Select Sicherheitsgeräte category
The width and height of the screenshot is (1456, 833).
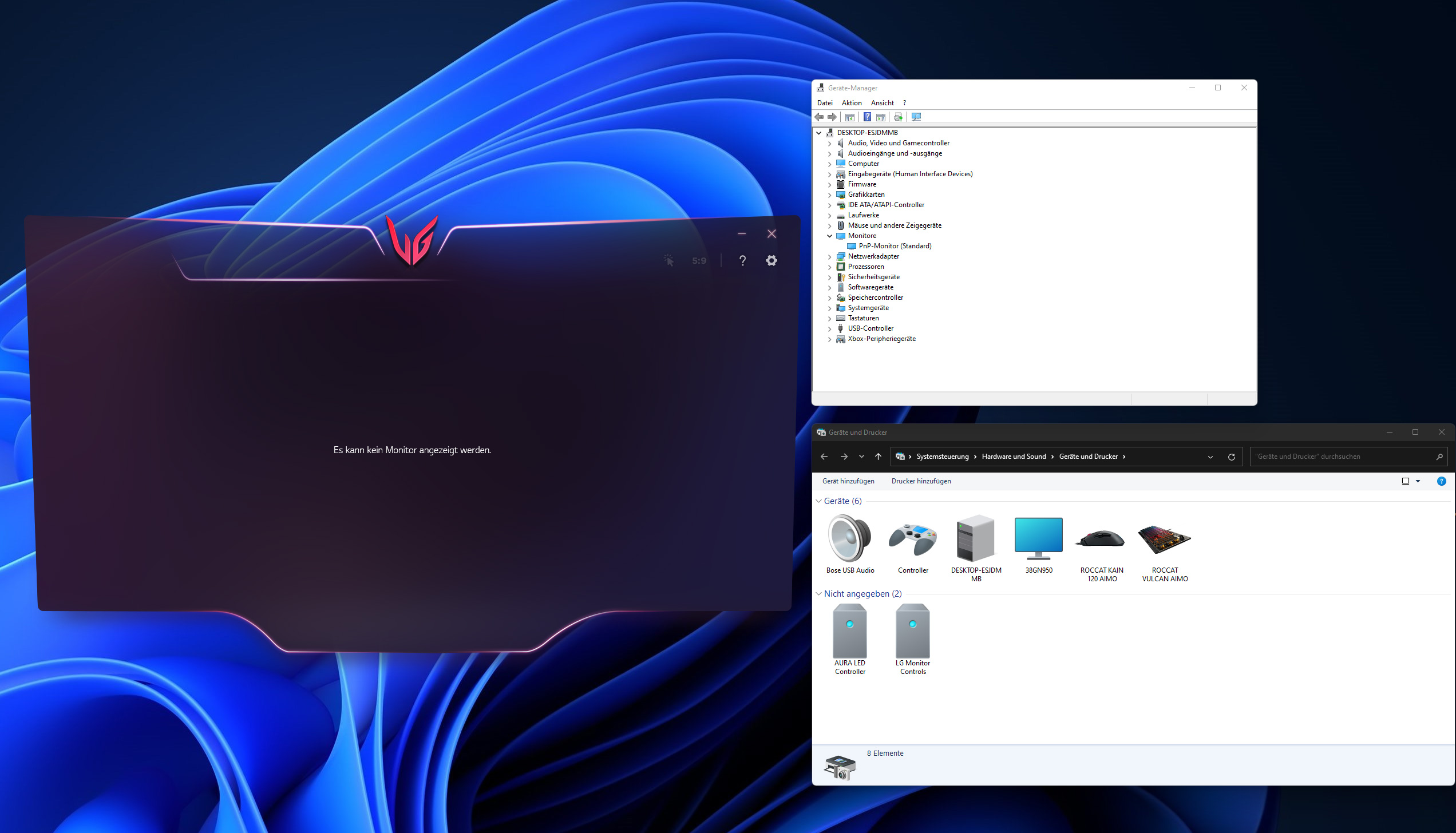pyautogui.click(x=873, y=277)
